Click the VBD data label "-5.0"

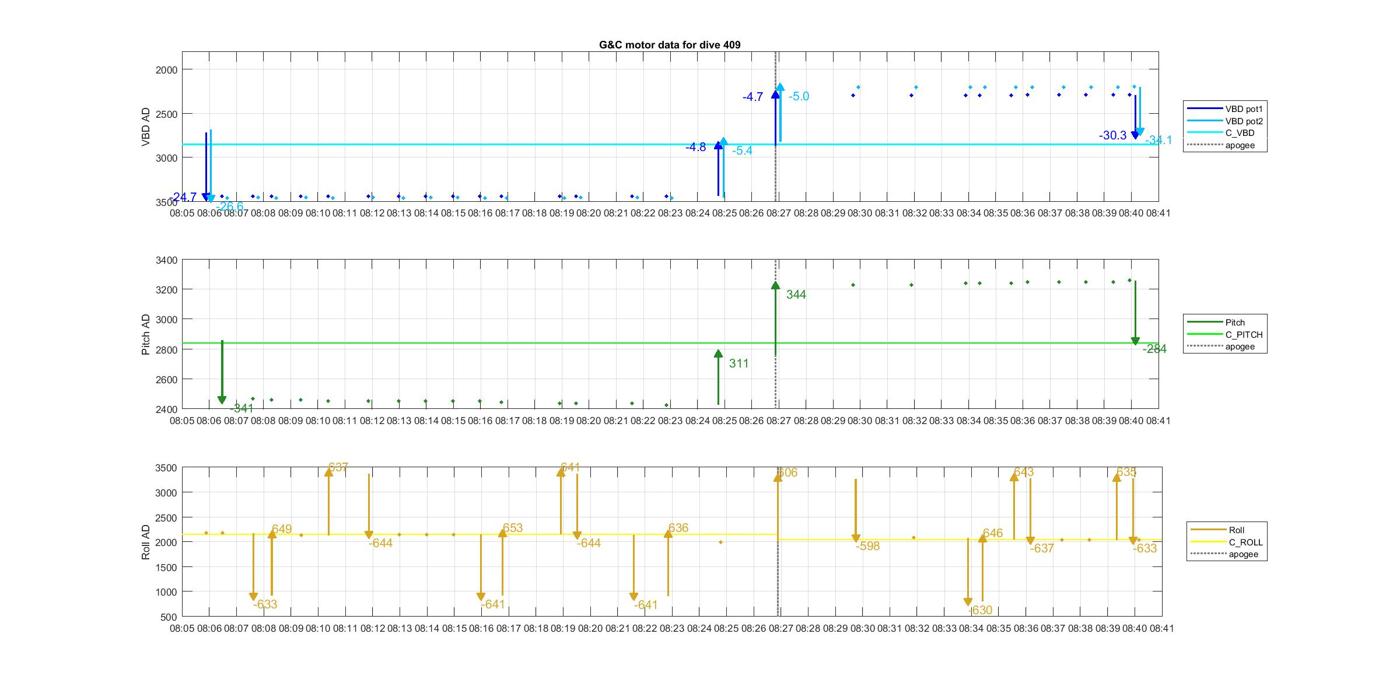799,97
